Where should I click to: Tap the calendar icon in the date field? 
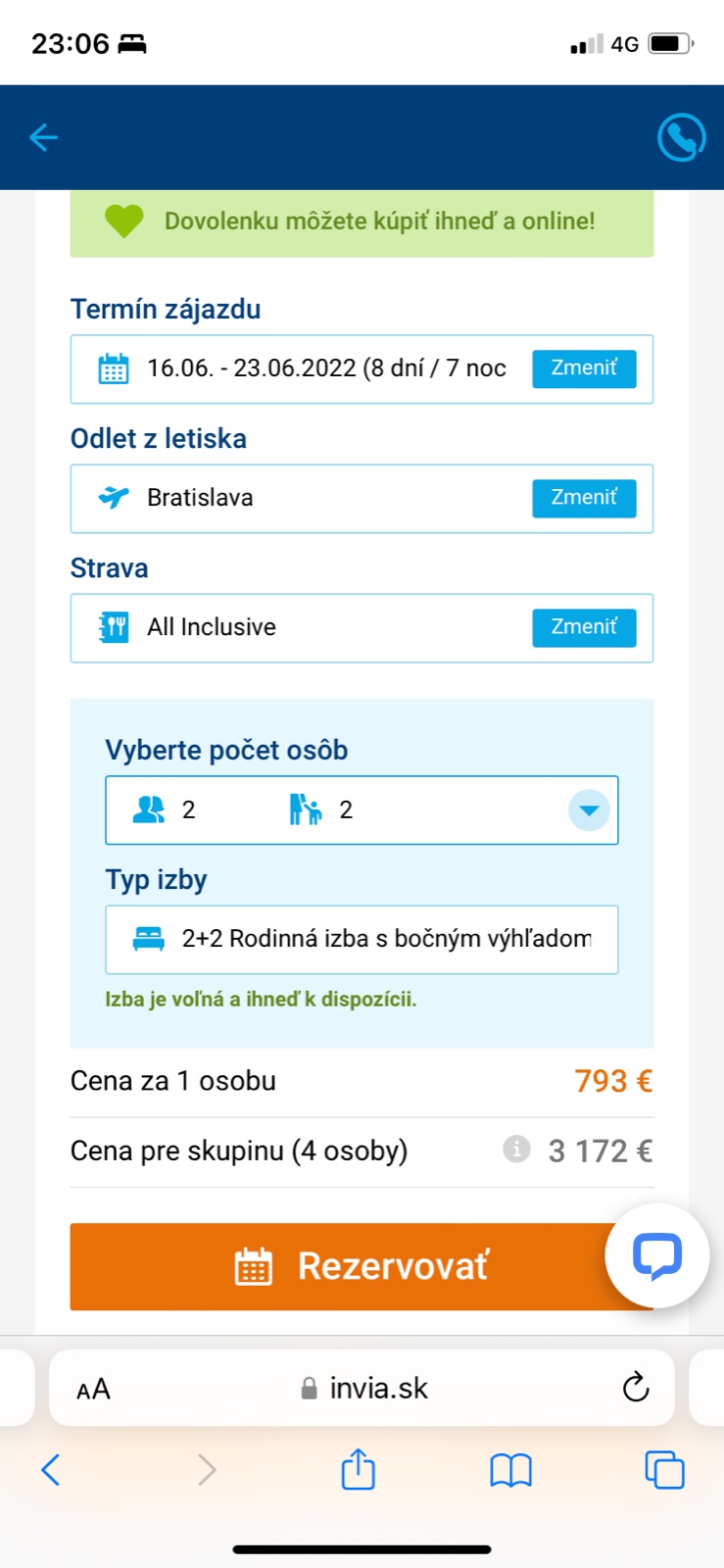click(114, 368)
